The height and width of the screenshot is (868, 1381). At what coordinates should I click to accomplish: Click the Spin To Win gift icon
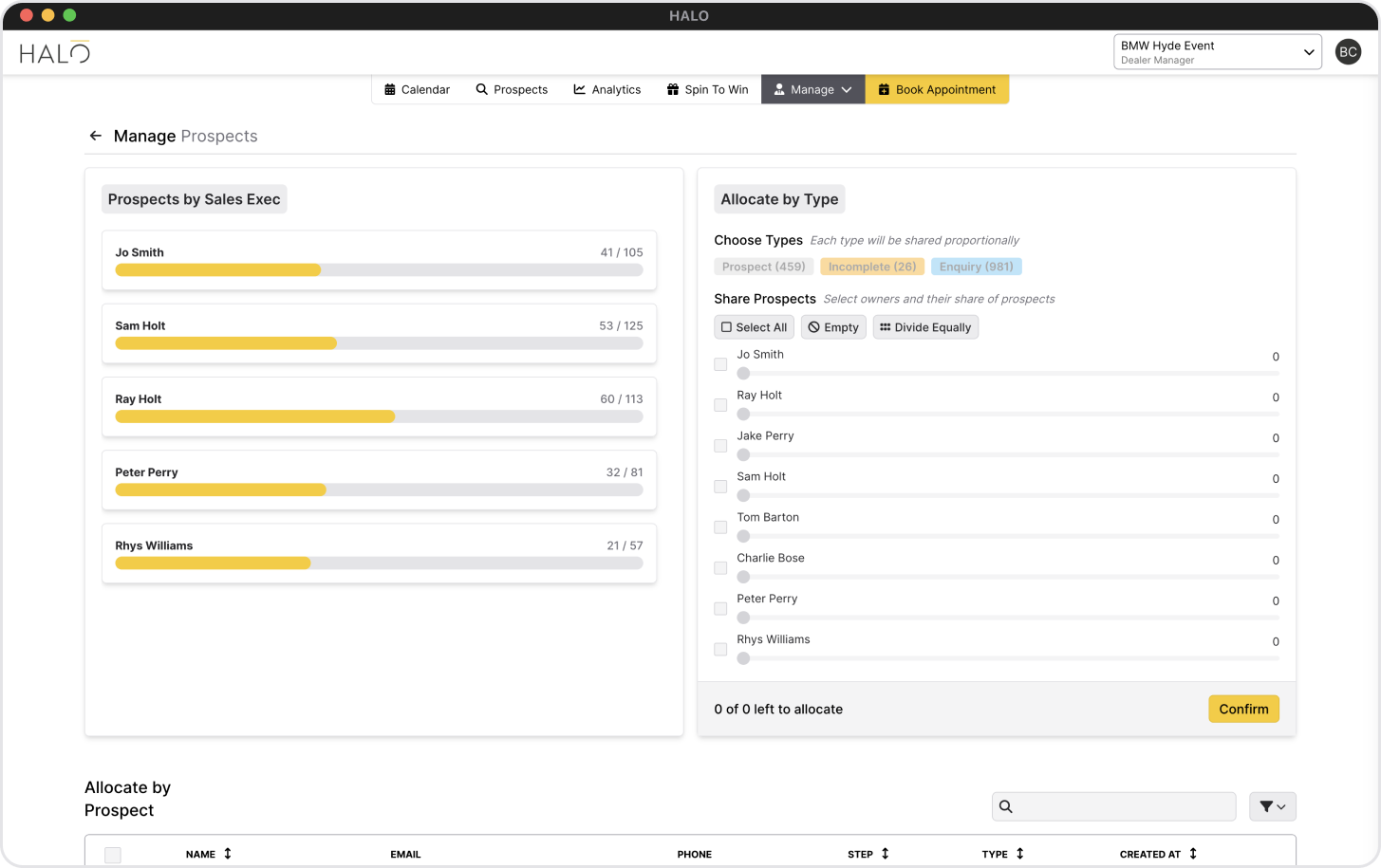tap(673, 89)
